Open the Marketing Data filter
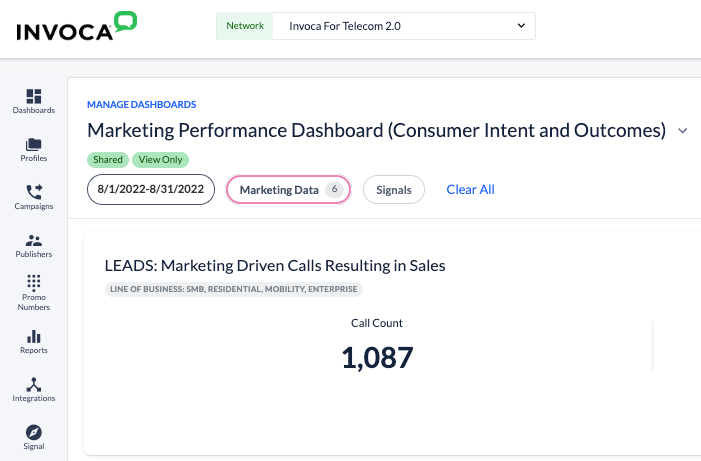 (x=288, y=190)
